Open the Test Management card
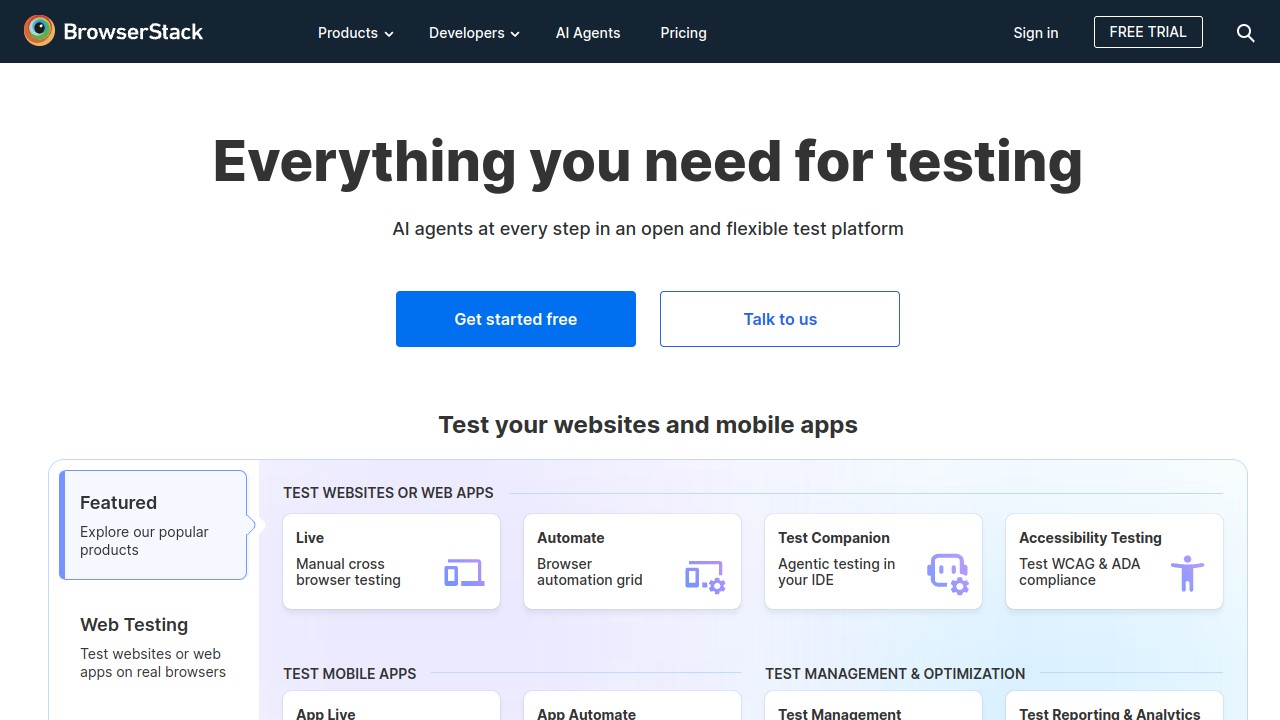Screen dimensions: 1280x720 coord(873,706)
